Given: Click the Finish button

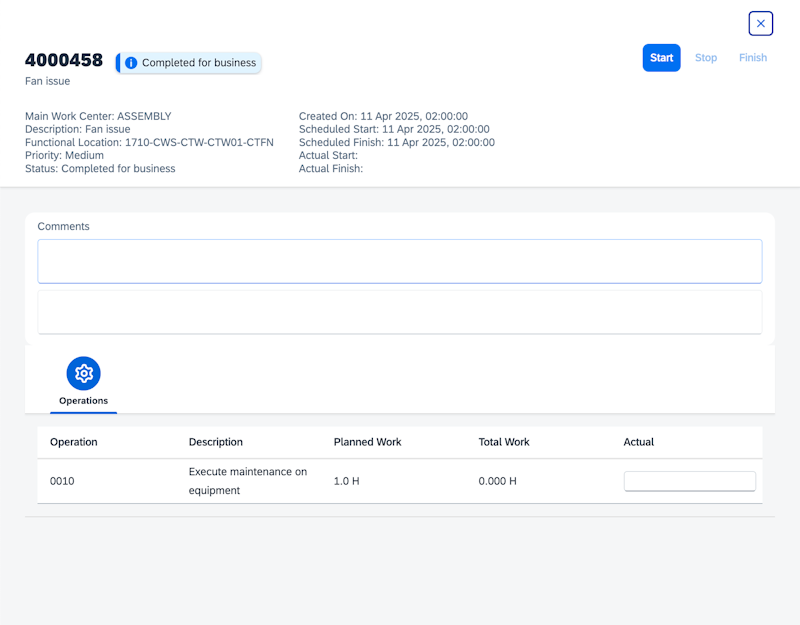Looking at the screenshot, I should [753, 58].
